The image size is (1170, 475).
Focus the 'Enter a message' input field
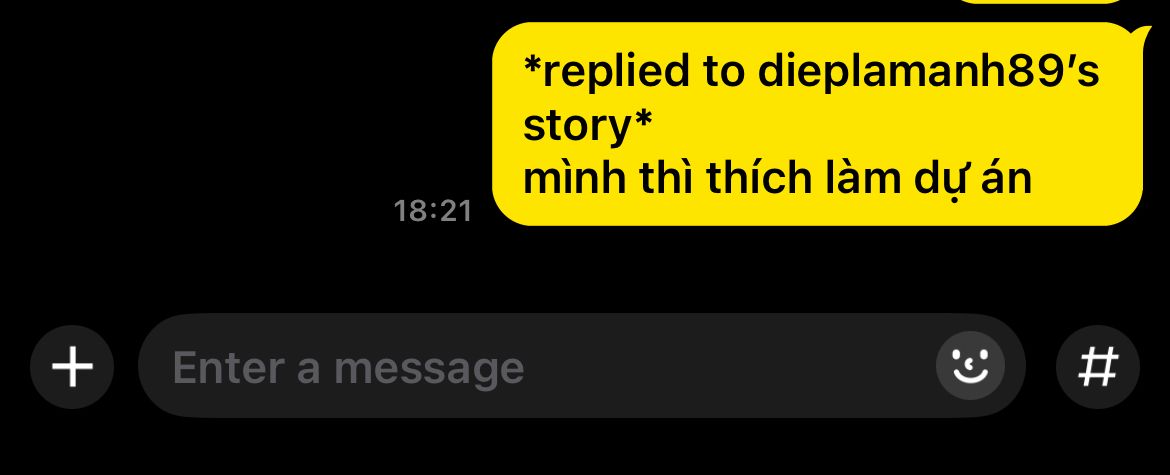(581, 365)
